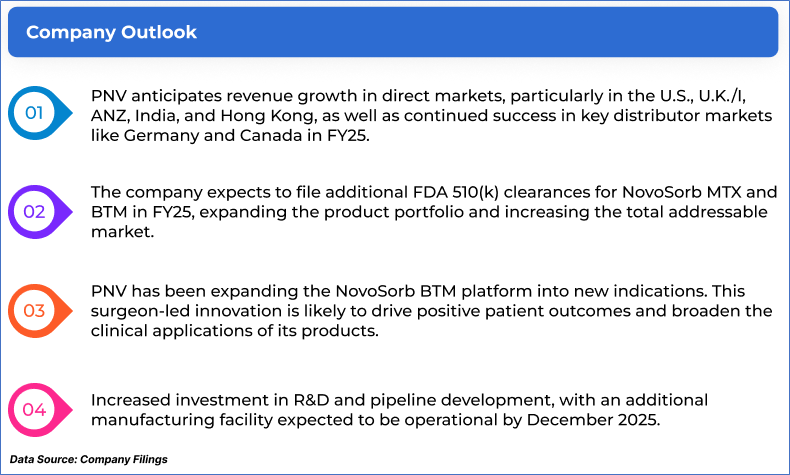Click the word NovoSorb MTX in point two
The width and height of the screenshot is (790, 475).
point(682,192)
